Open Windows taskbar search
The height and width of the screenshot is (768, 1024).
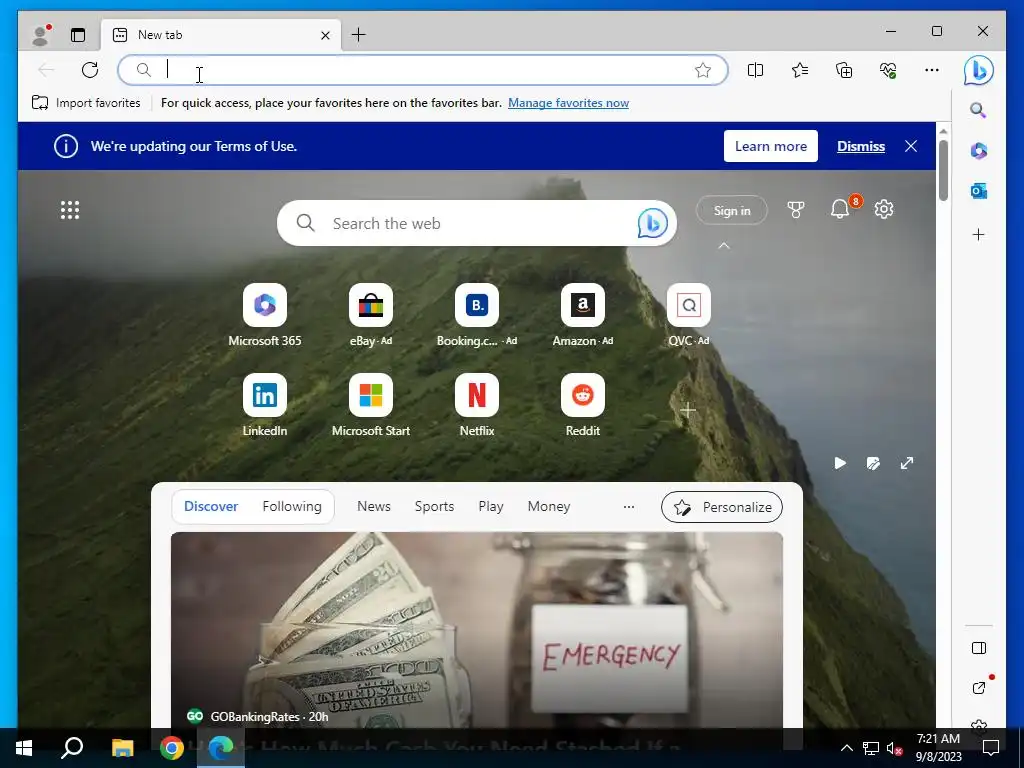click(x=72, y=748)
